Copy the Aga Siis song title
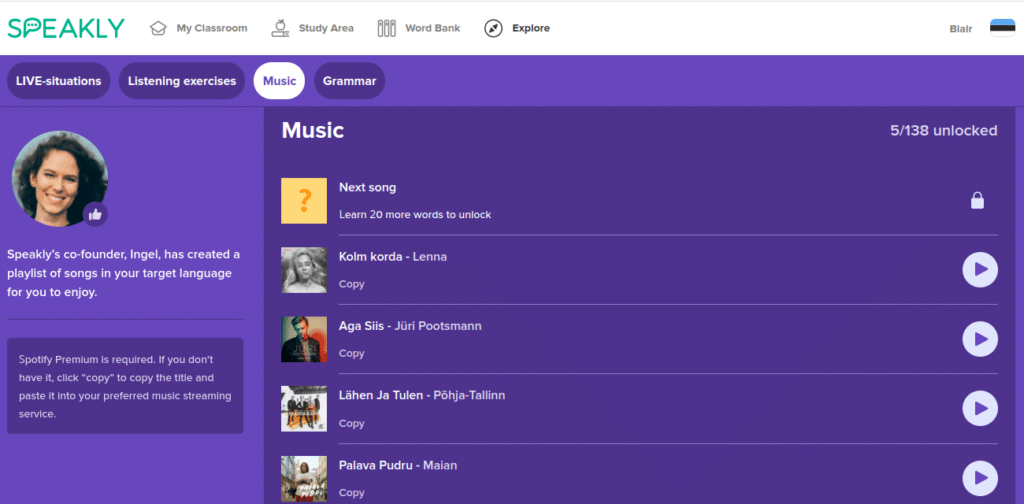Viewport: 1024px width, 504px height. pos(351,353)
